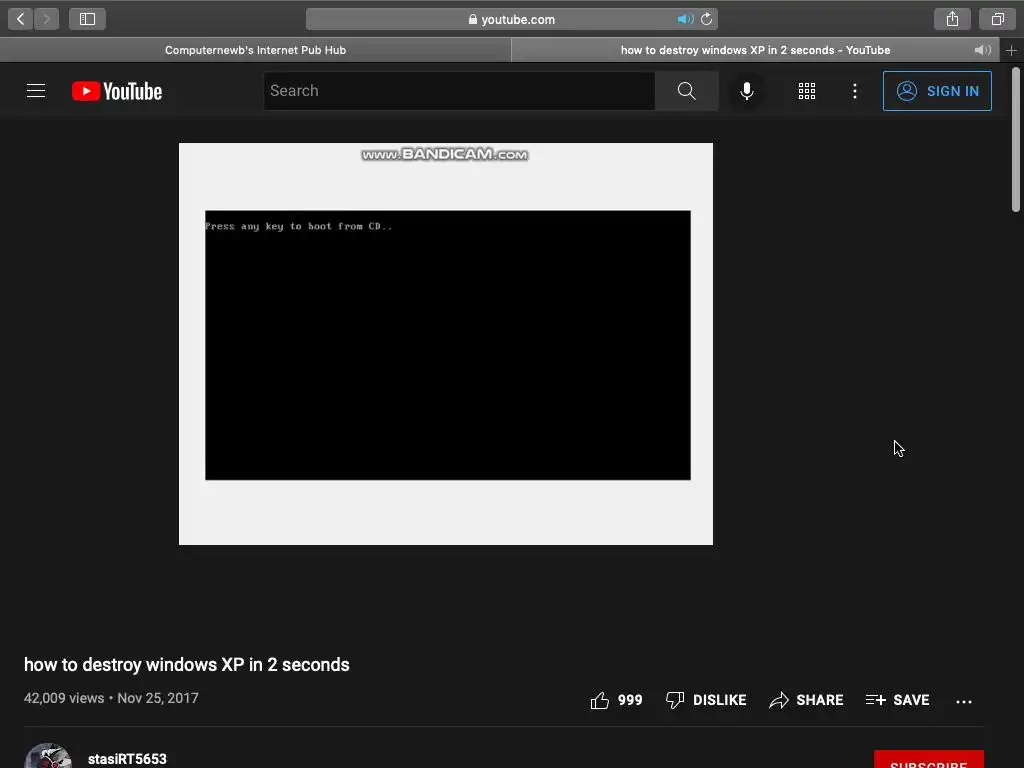1024x768 pixels.
Task: Click the stasiRT5653 channel avatar
Action: pyautogui.click(x=48, y=756)
